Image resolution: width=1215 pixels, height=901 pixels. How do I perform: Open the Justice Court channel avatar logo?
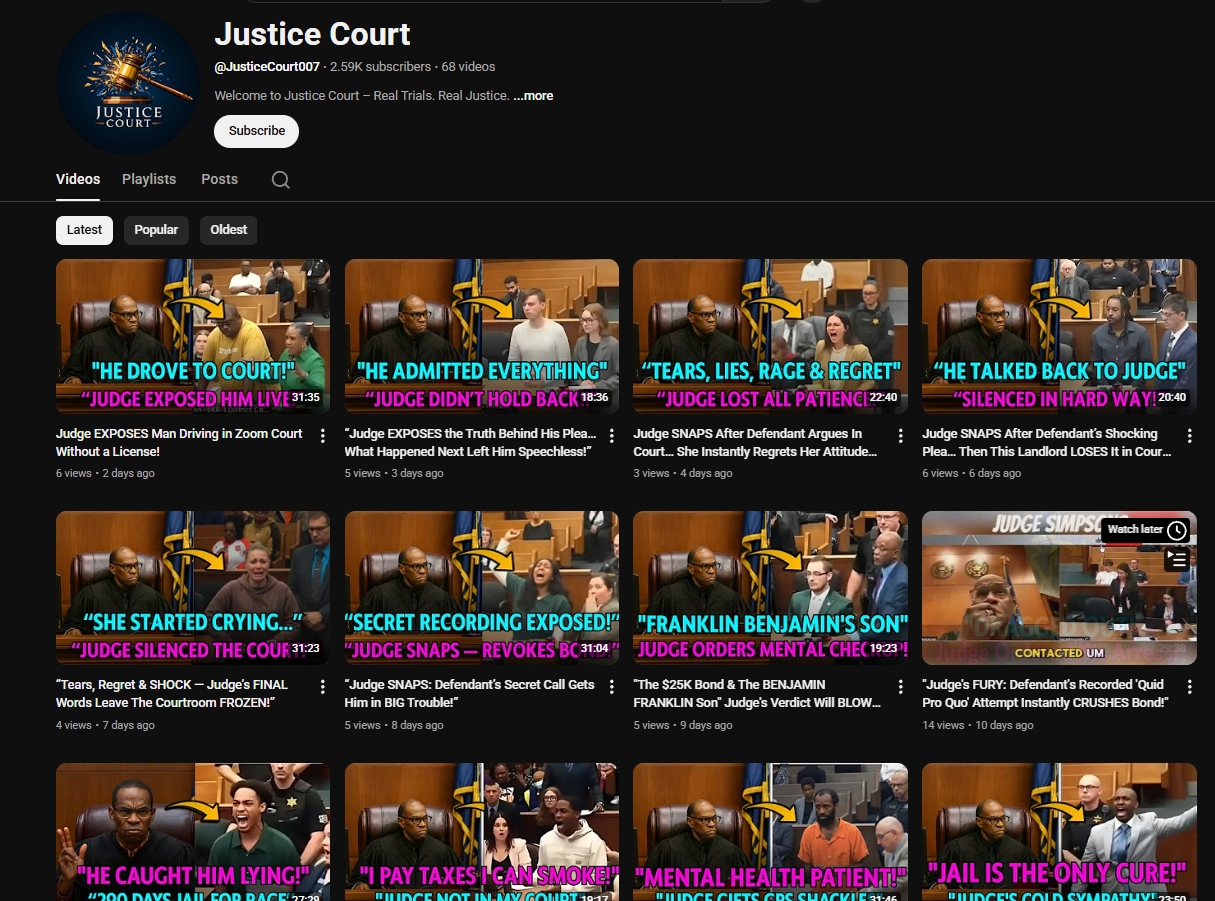click(128, 83)
